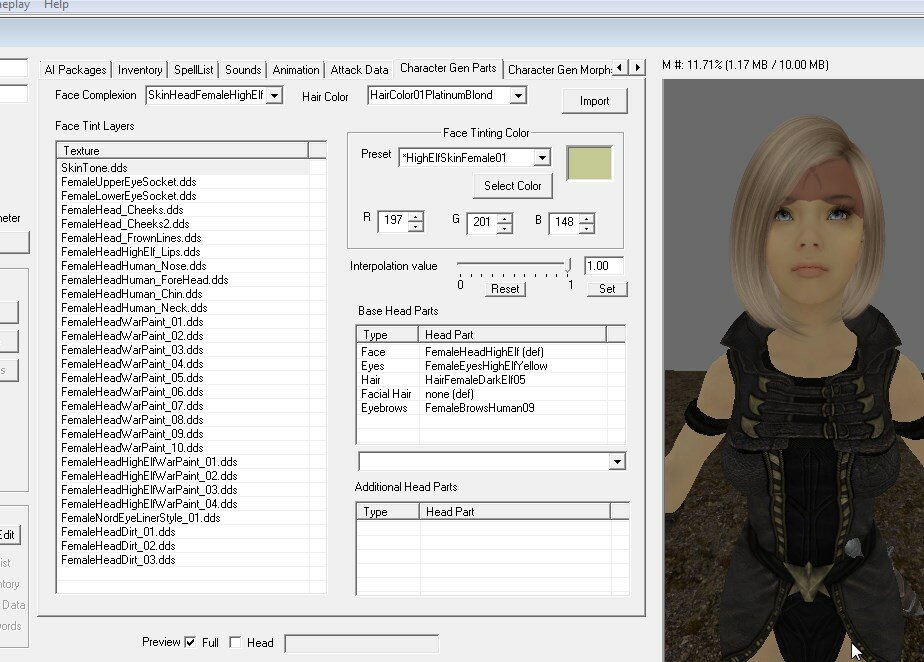Viewport: 924px width, 662px height.
Task: Open the Face Complexion dropdown
Action: click(x=274, y=95)
